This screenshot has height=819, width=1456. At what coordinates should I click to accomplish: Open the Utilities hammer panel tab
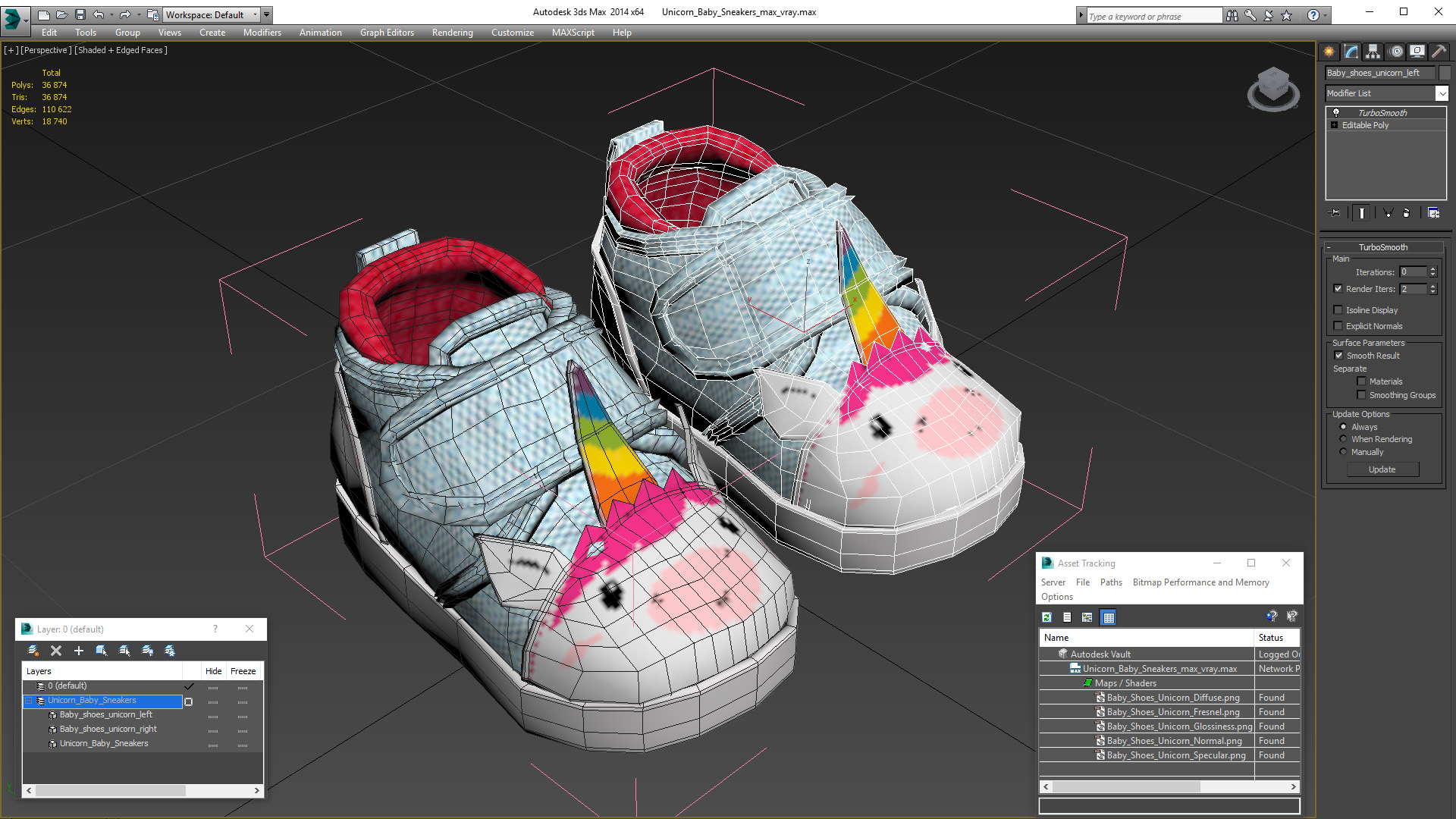point(1439,52)
